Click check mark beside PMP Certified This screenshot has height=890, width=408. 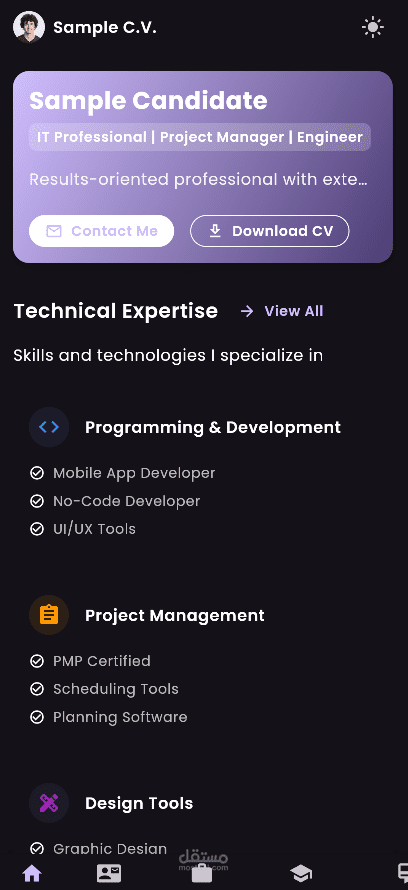tap(37, 661)
